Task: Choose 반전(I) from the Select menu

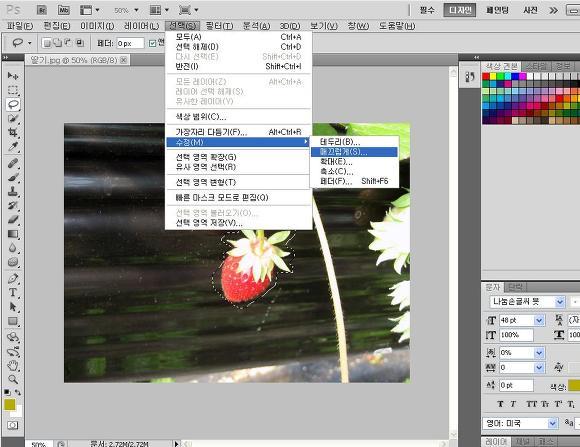Action: pos(238,67)
